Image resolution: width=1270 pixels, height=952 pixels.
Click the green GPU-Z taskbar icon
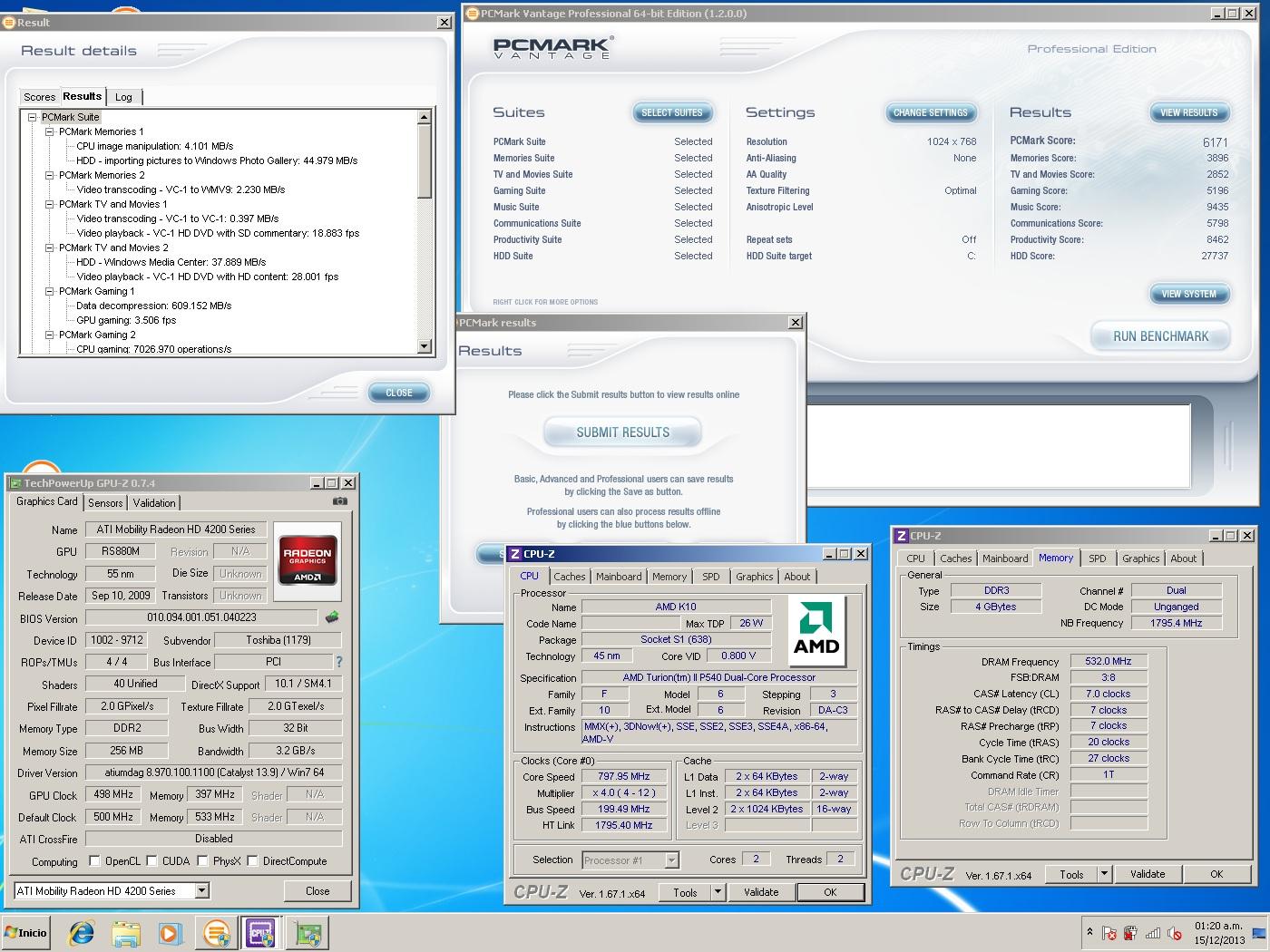[x=308, y=933]
